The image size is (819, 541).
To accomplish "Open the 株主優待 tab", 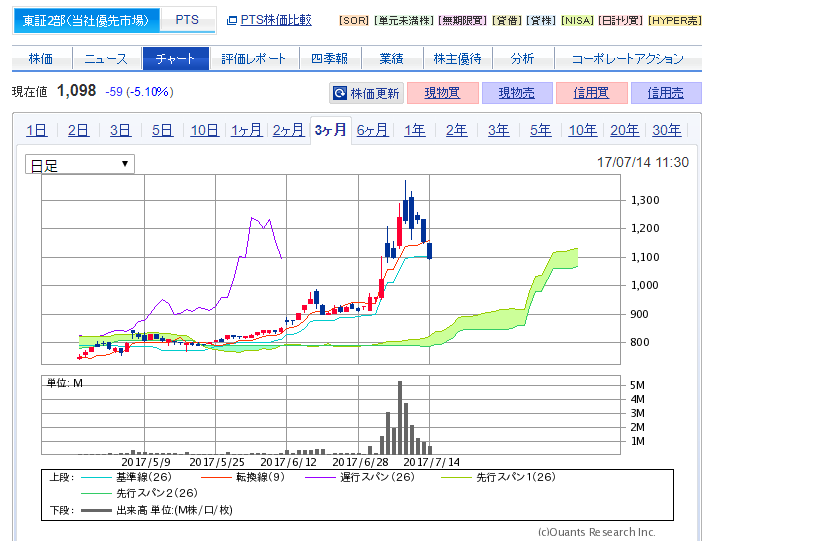I will click(x=457, y=58).
